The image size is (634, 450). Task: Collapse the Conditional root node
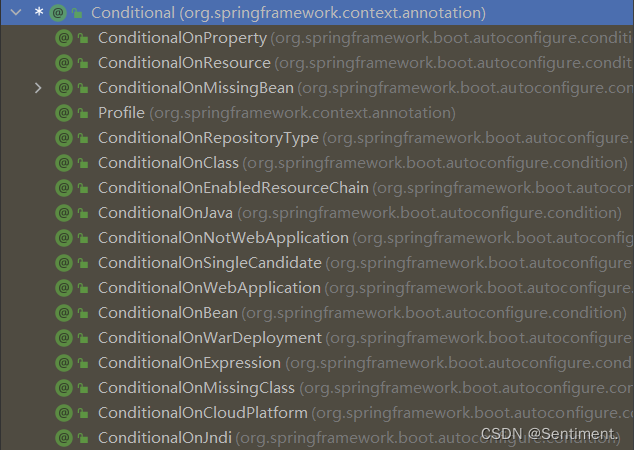[16, 13]
